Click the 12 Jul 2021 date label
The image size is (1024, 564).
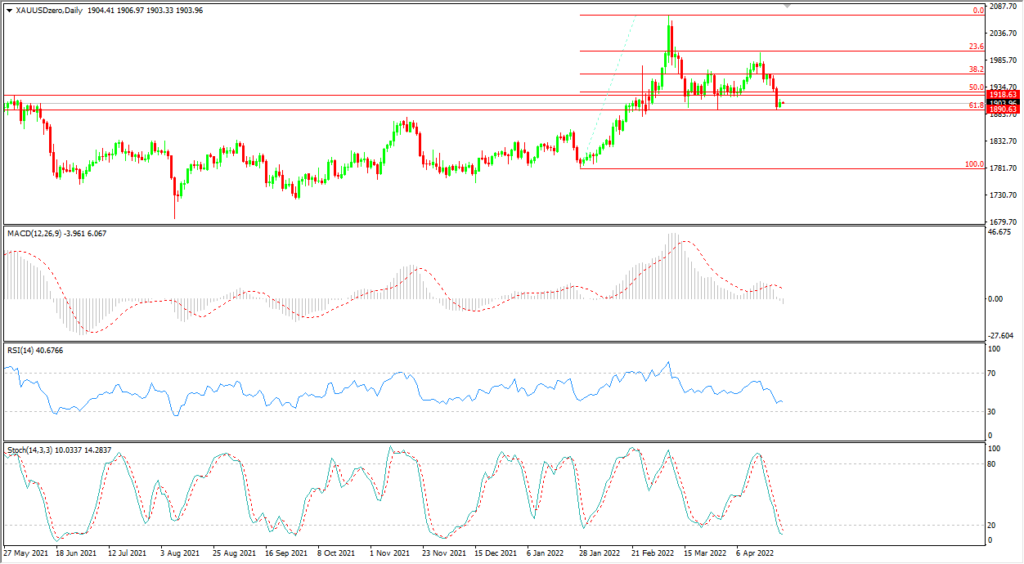[x=128, y=553]
